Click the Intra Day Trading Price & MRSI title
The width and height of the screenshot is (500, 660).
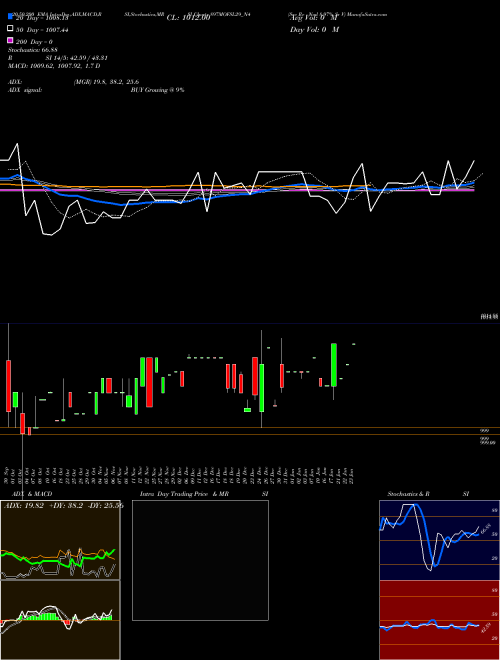pos(204,494)
